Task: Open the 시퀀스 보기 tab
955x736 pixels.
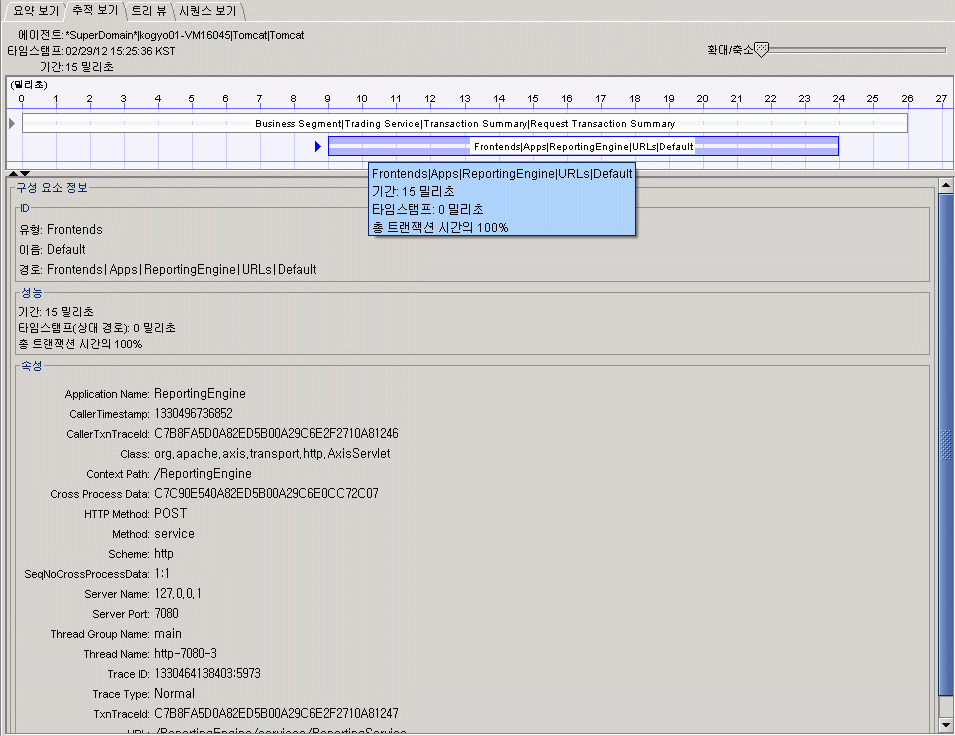Action: pyautogui.click(x=208, y=10)
